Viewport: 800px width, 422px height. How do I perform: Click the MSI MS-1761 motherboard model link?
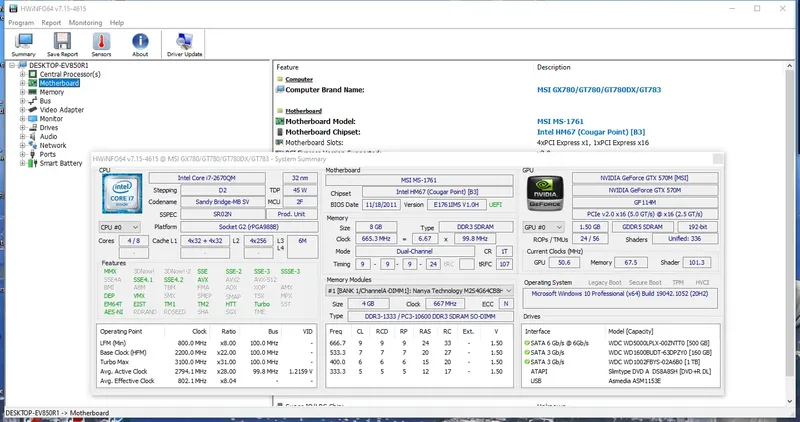pos(560,121)
